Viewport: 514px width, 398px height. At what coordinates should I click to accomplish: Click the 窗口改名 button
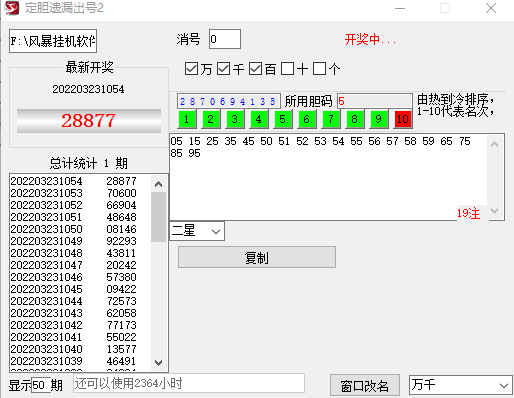click(x=365, y=386)
